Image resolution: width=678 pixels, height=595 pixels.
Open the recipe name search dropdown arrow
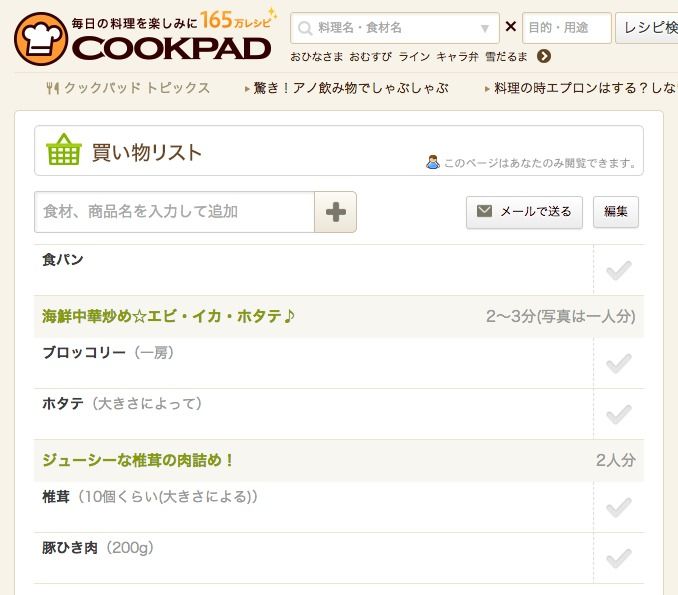coord(485,29)
